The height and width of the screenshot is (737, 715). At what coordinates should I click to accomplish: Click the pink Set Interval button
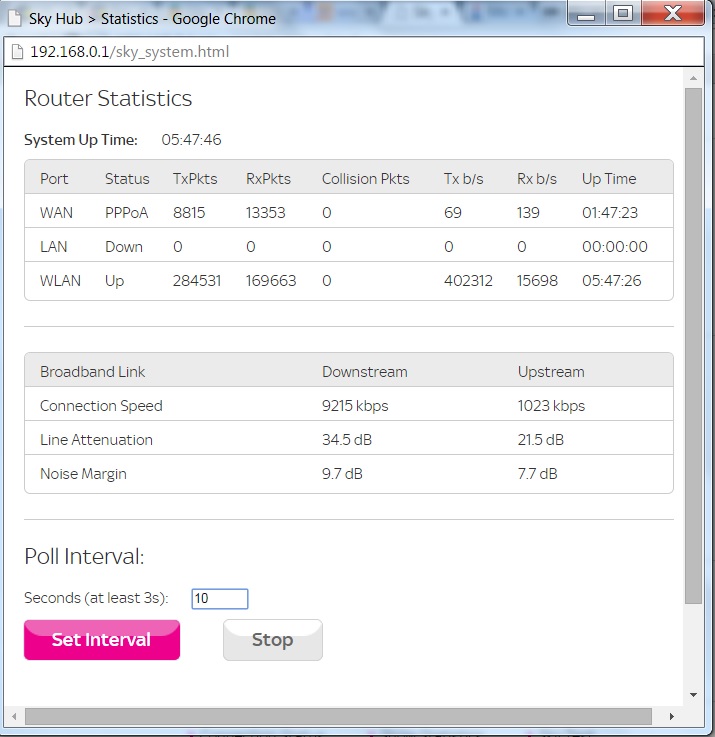pos(101,640)
